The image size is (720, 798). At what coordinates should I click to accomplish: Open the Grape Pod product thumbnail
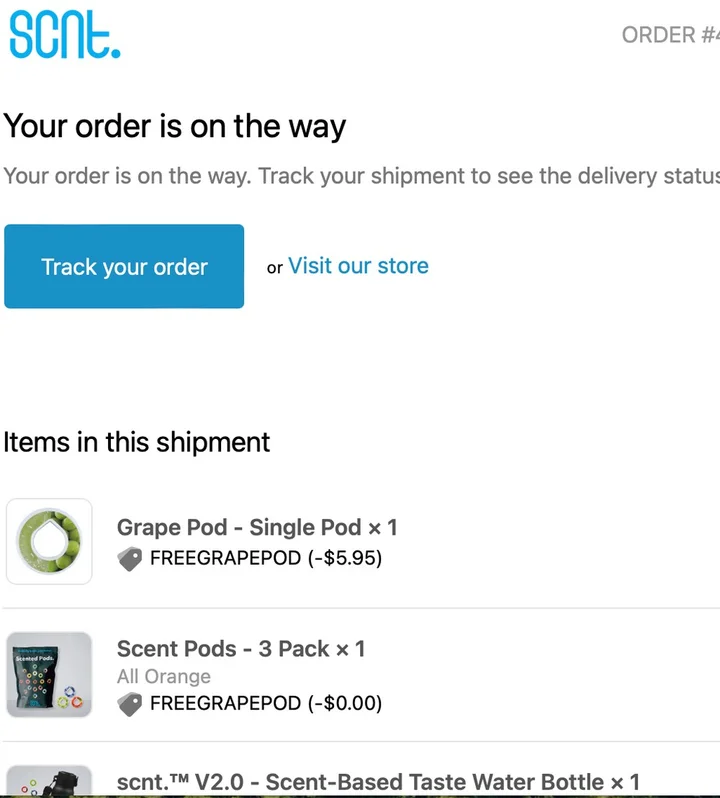[49, 541]
